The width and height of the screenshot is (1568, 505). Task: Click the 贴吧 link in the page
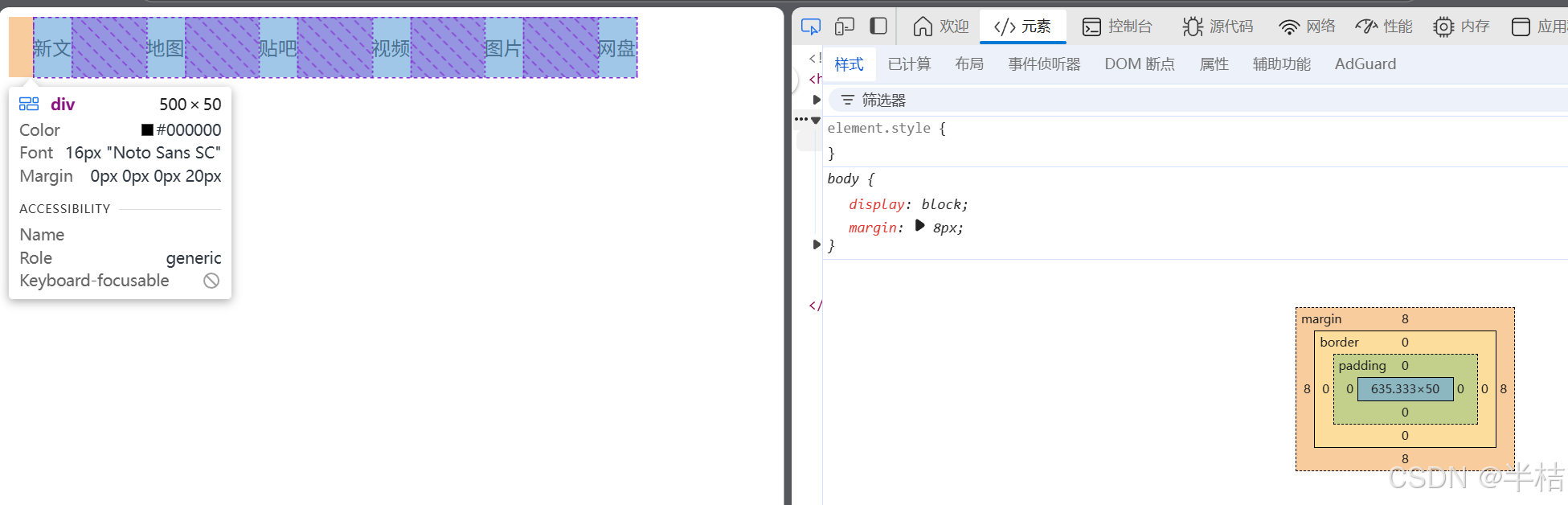278,48
